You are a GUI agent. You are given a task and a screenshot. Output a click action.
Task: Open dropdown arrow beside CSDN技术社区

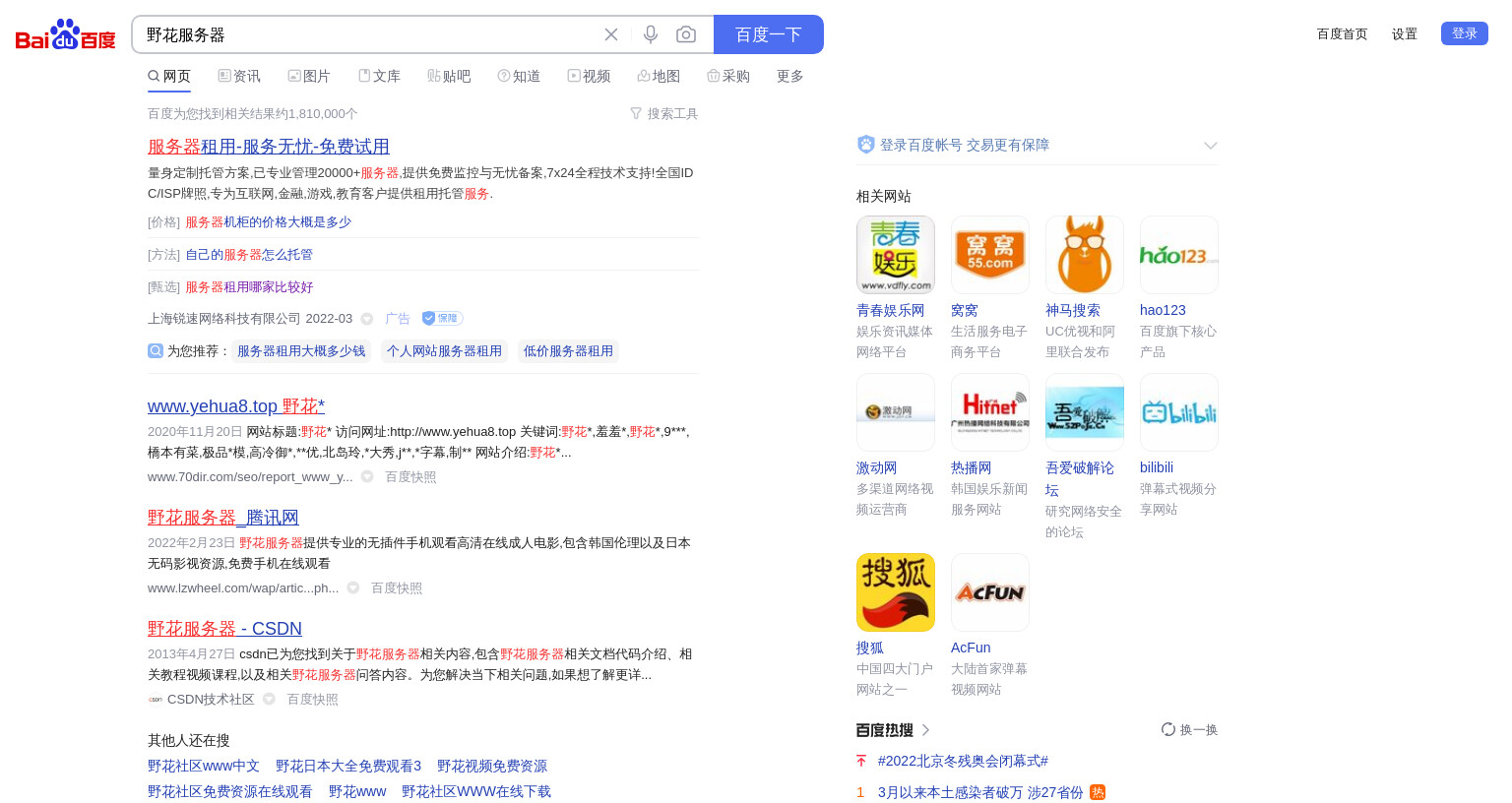pyautogui.click(x=269, y=699)
